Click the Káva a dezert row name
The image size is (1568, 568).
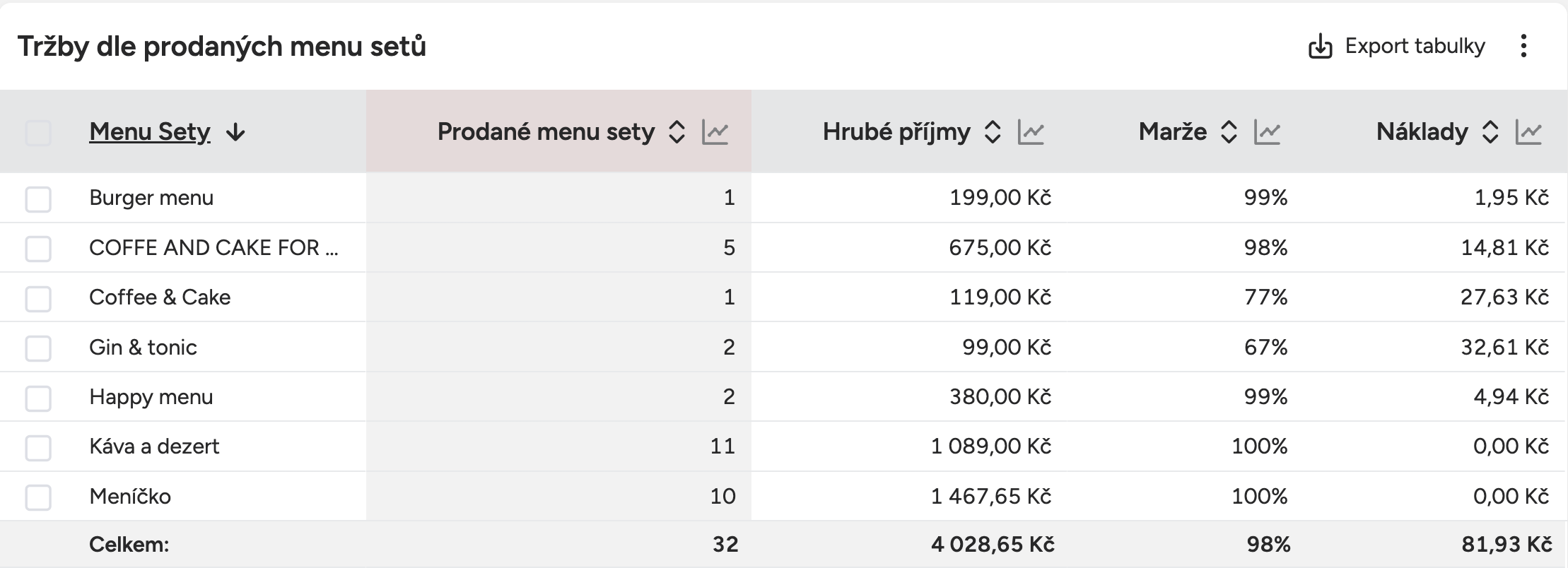(x=154, y=446)
